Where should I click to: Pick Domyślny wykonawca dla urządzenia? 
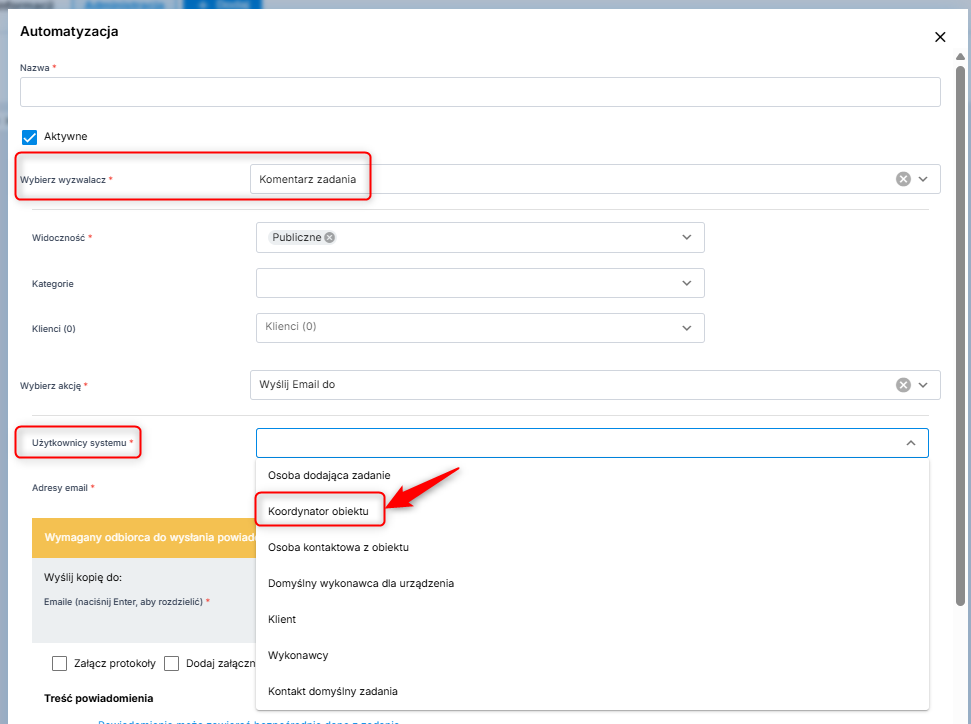[x=361, y=583]
